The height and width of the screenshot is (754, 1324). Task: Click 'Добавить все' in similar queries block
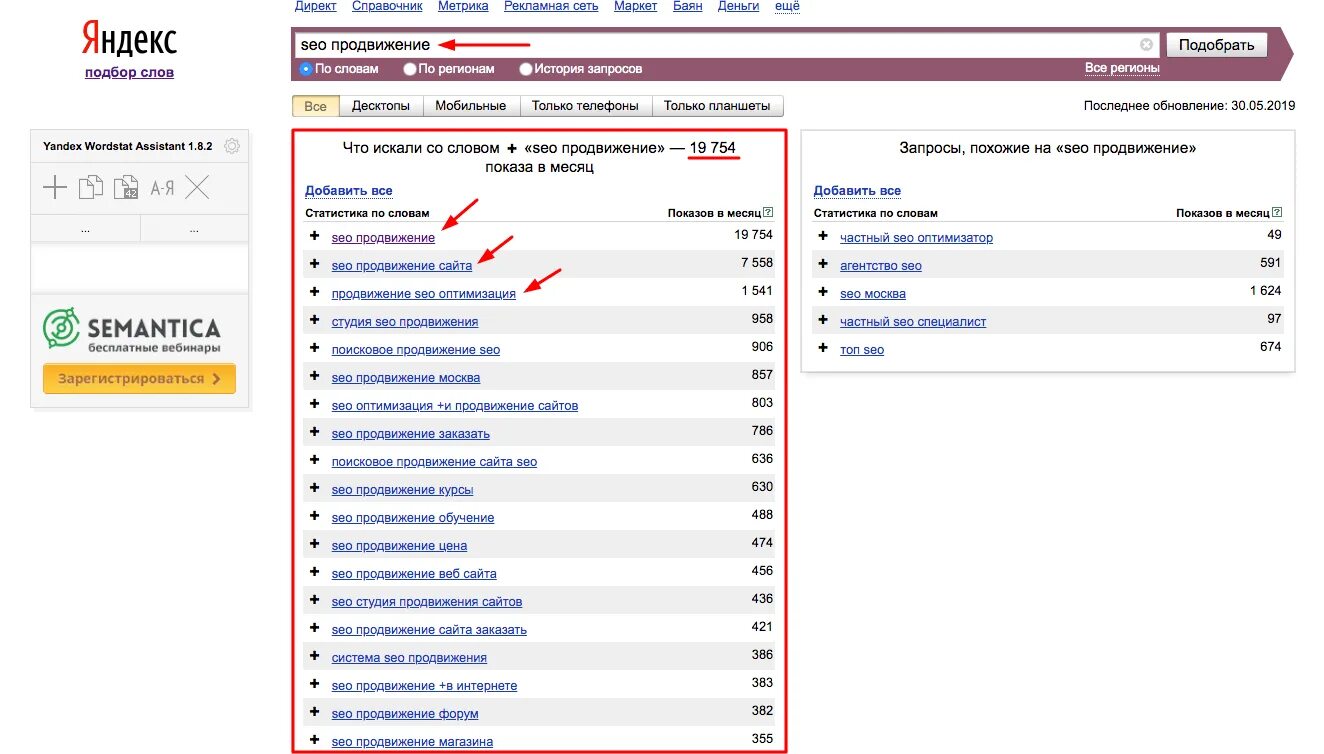coord(857,190)
